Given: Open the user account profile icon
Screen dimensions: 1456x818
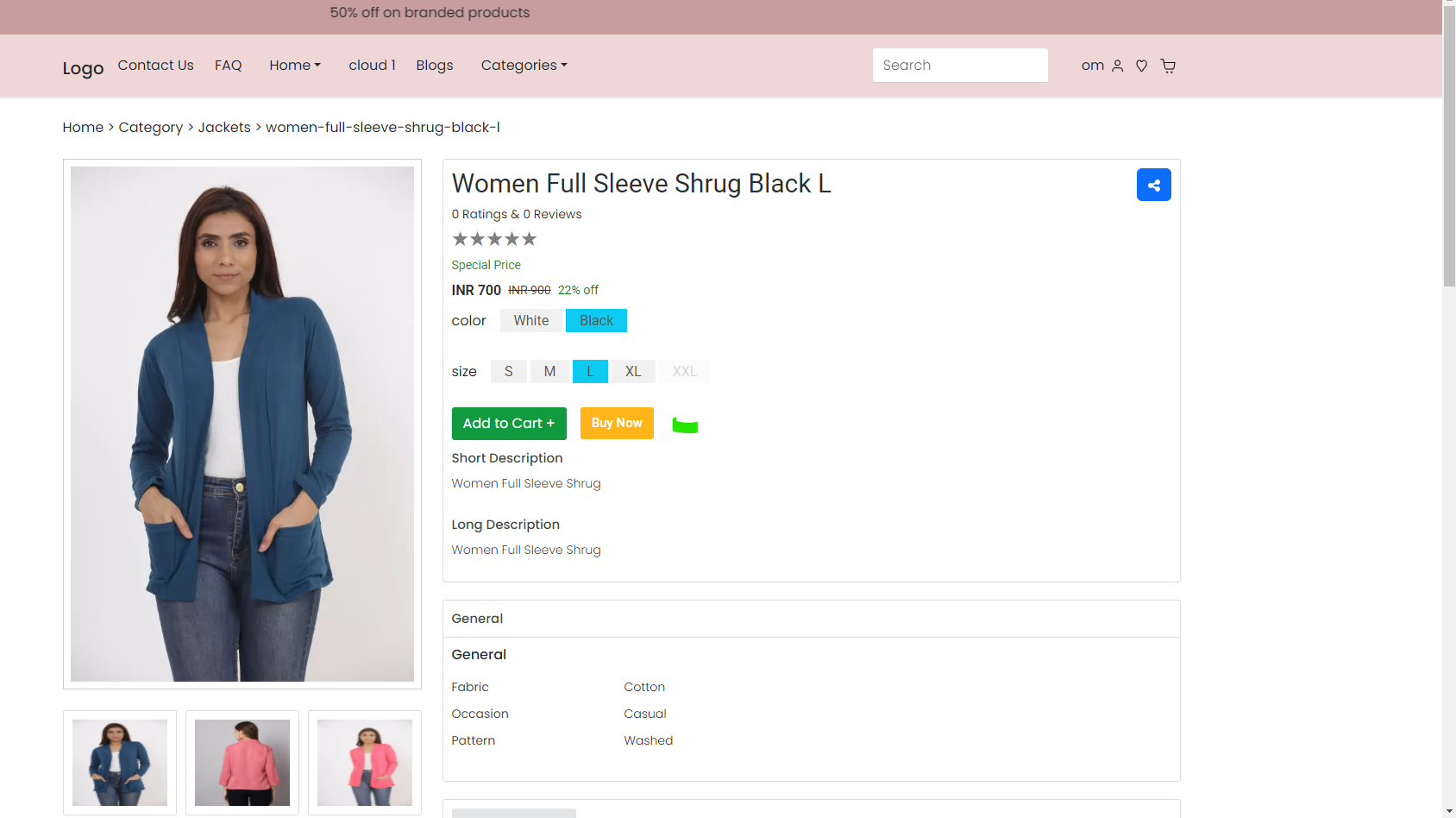Looking at the screenshot, I should tap(1117, 66).
